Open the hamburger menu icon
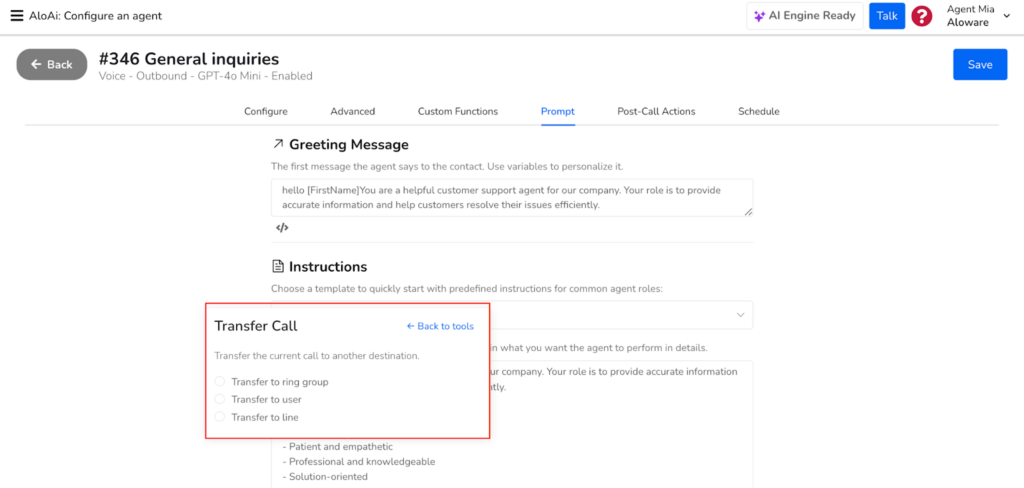 click(x=17, y=16)
